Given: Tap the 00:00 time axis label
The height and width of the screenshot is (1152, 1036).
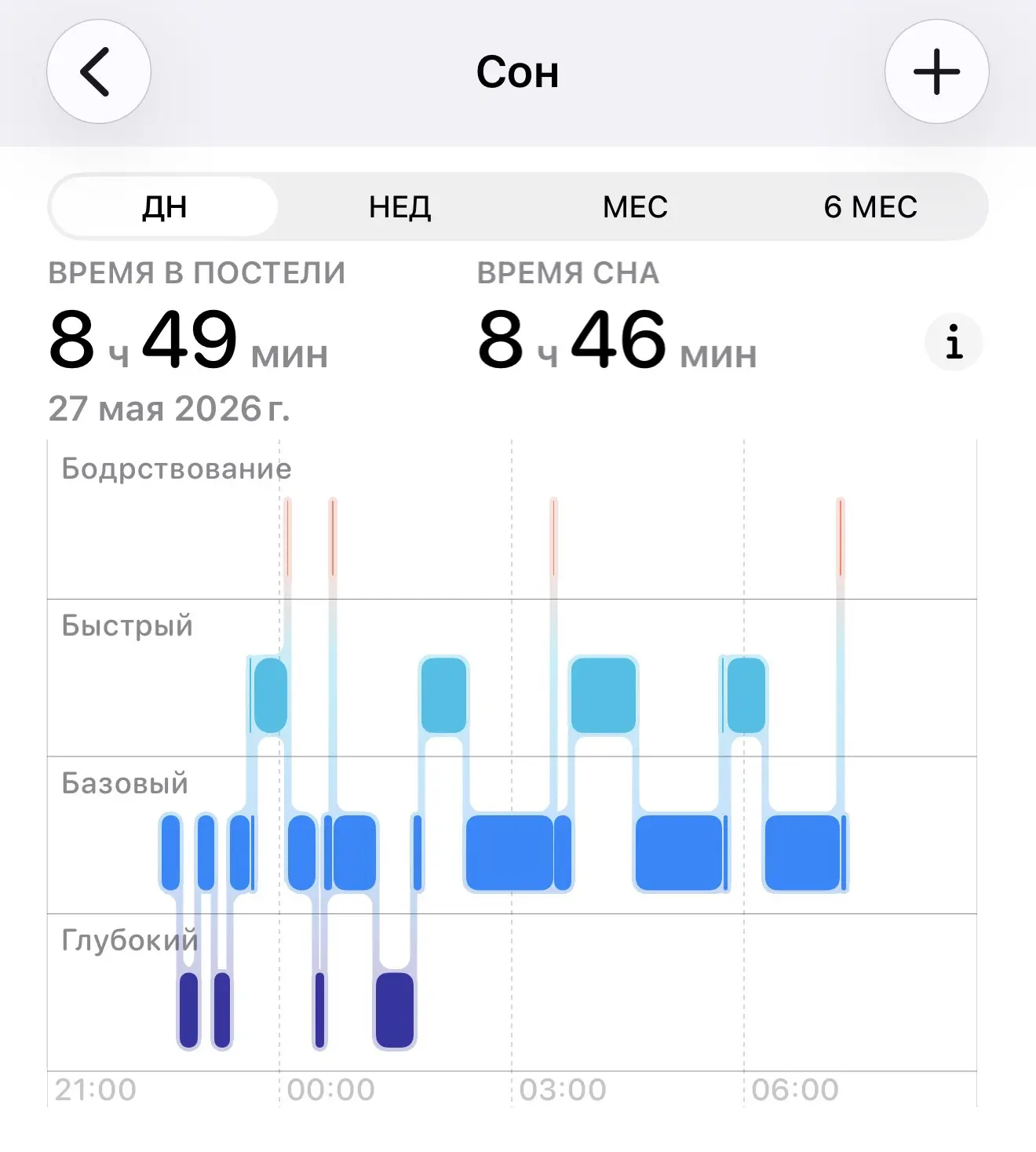Looking at the screenshot, I should click(330, 1090).
